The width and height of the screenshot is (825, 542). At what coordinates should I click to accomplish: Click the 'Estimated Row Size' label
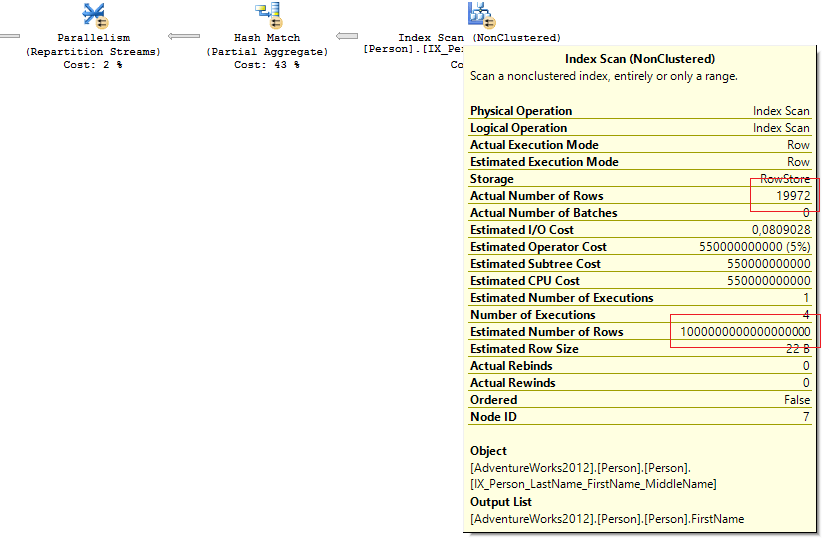click(524, 349)
